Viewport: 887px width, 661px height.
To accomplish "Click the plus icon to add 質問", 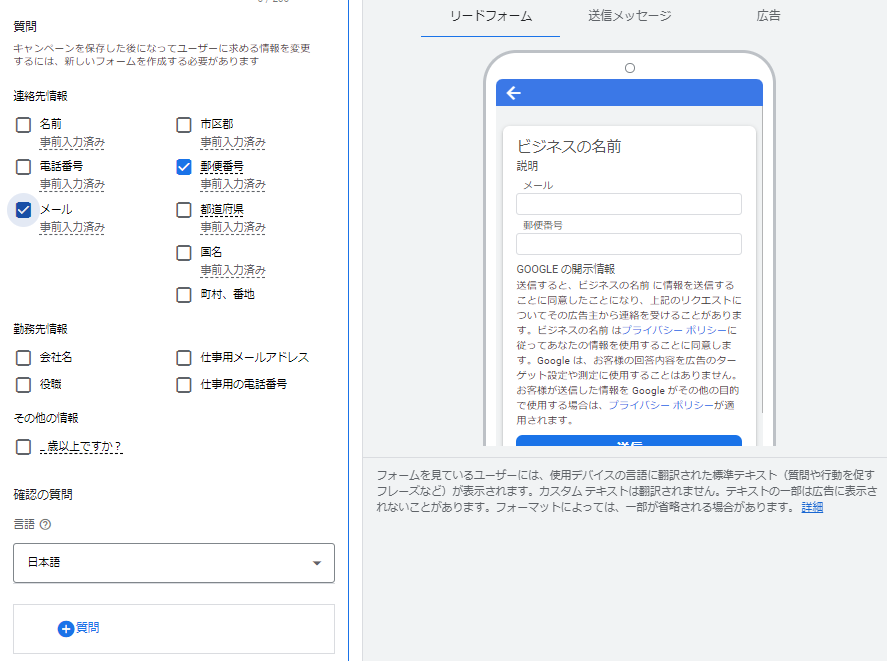I will [x=66, y=628].
